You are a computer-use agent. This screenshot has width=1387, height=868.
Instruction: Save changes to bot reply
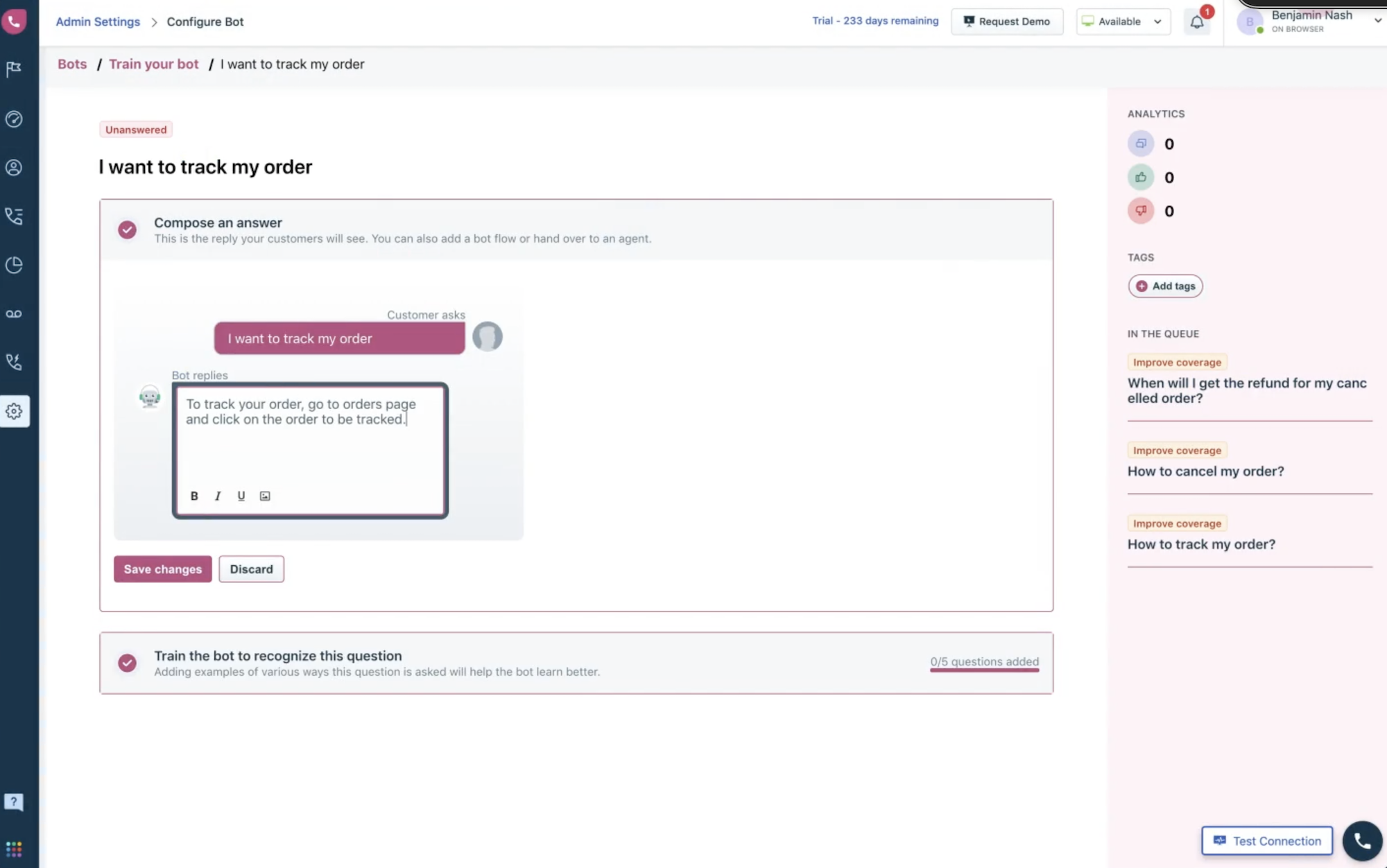coord(163,569)
